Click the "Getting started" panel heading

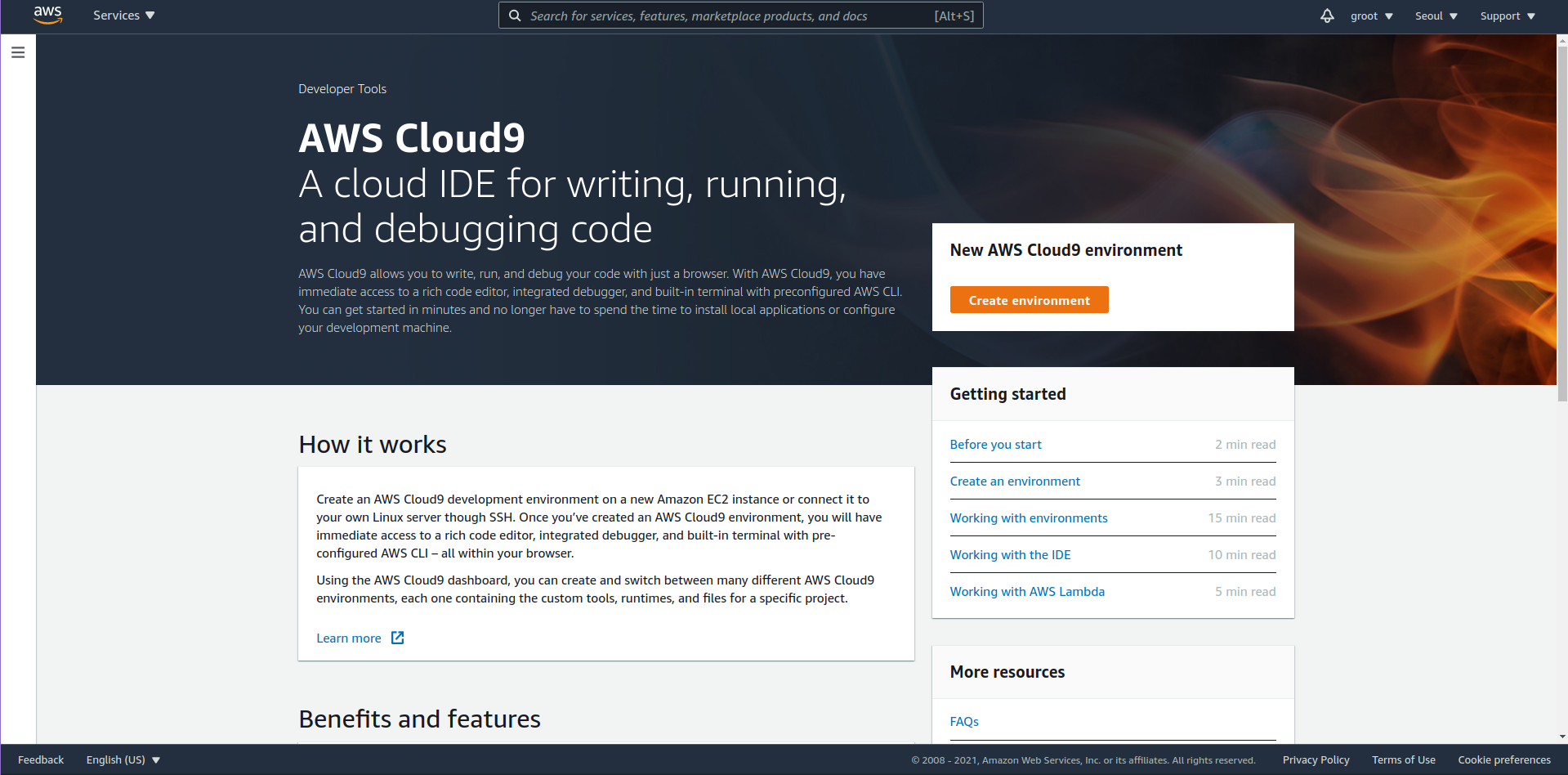(x=1007, y=393)
